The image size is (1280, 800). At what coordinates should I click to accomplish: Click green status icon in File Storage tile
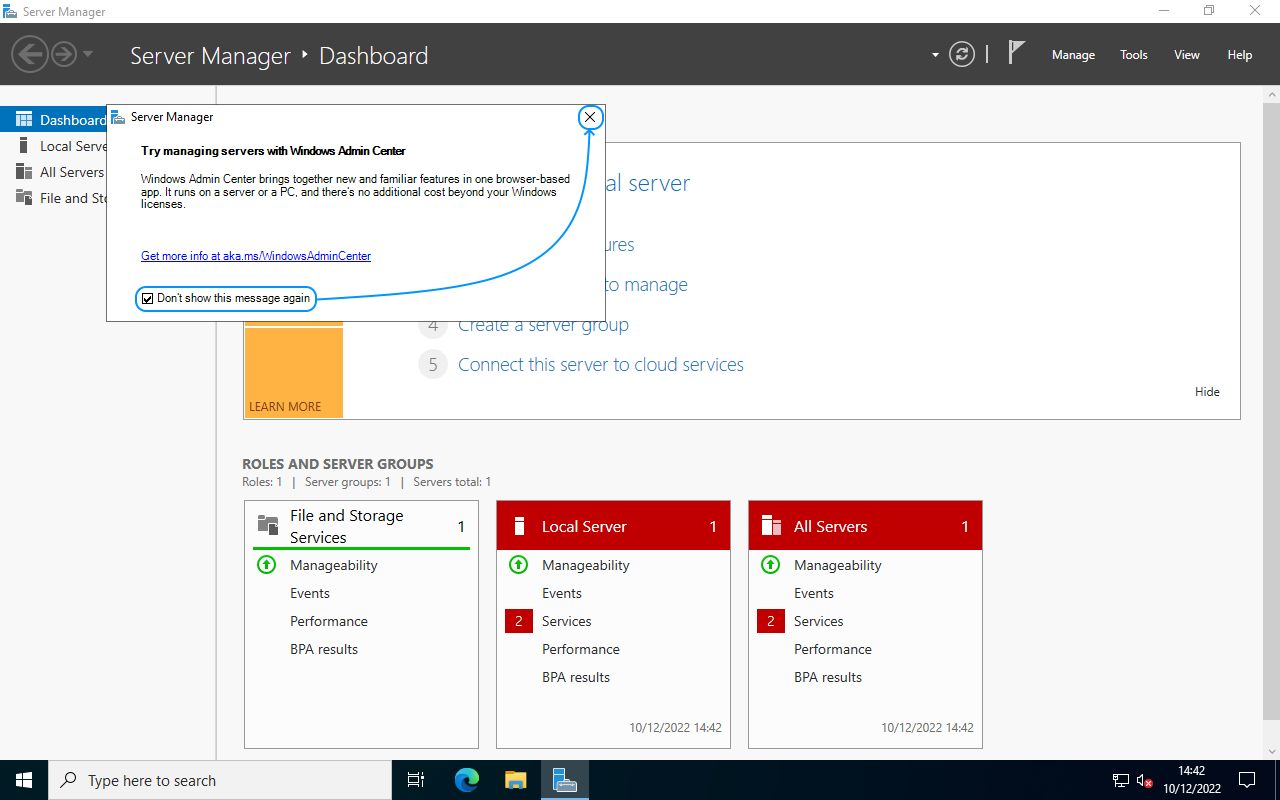click(x=266, y=564)
